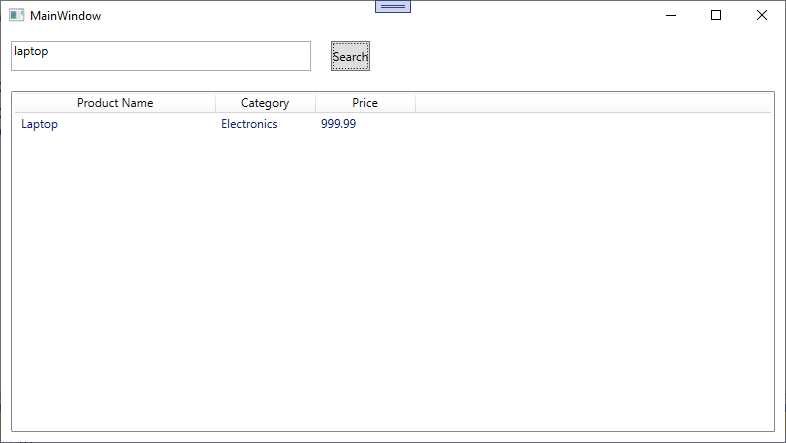Click the Search button
This screenshot has height=443, width=786.
[350, 56]
